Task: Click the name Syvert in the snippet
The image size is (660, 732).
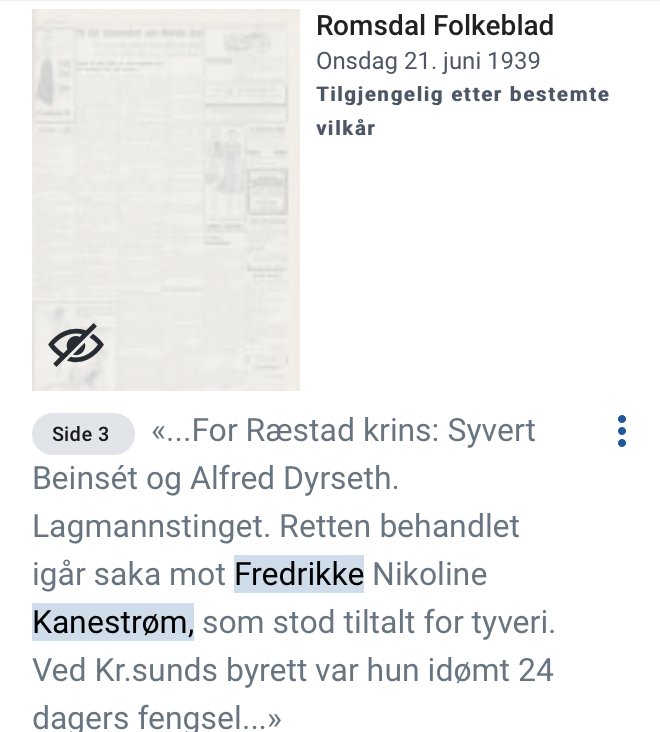Action: point(491,431)
